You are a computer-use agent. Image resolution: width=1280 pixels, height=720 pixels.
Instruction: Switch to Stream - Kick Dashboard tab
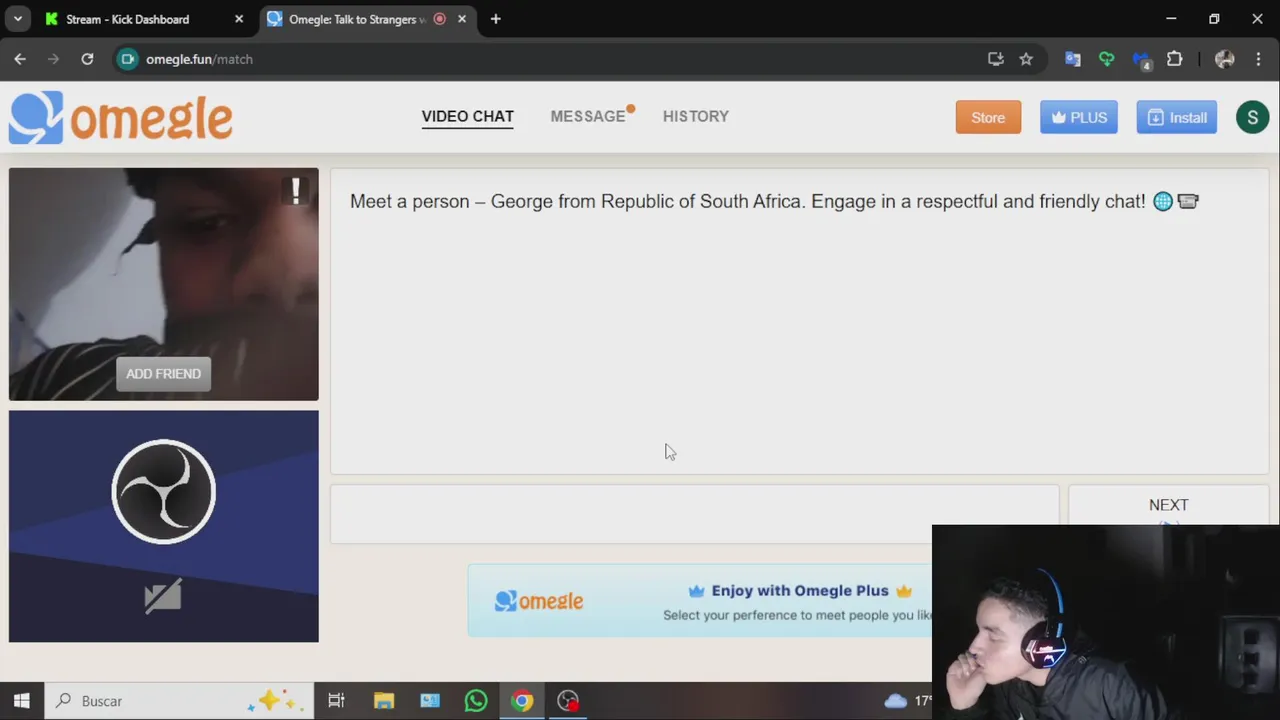pyautogui.click(x=127, y=19)
